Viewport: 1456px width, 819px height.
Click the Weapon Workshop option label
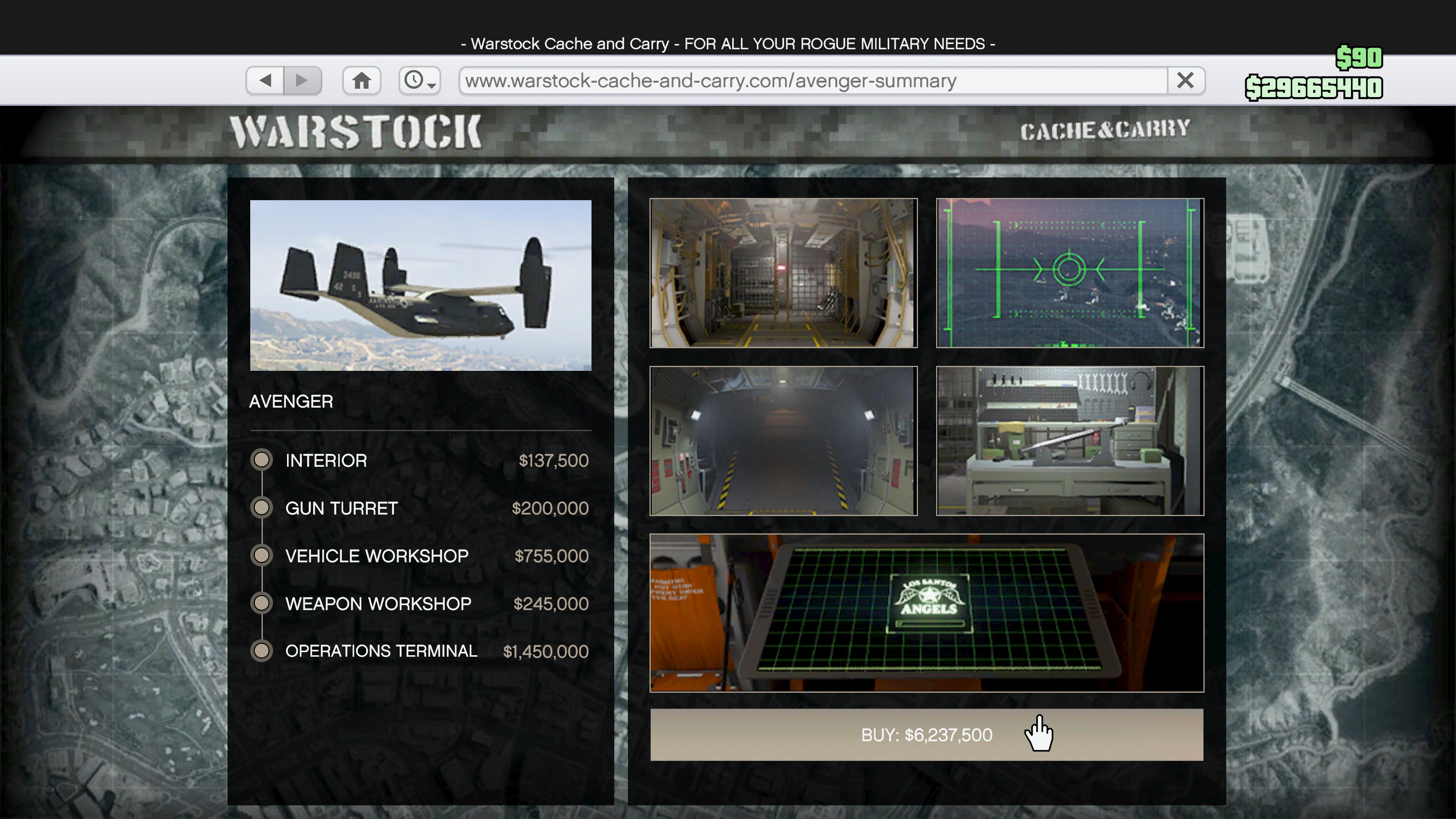(378, 604)
